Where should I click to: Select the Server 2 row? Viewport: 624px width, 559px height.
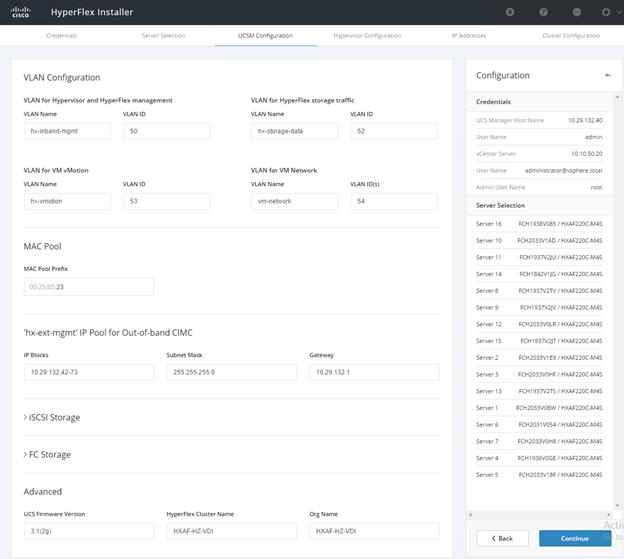point(539,357)
